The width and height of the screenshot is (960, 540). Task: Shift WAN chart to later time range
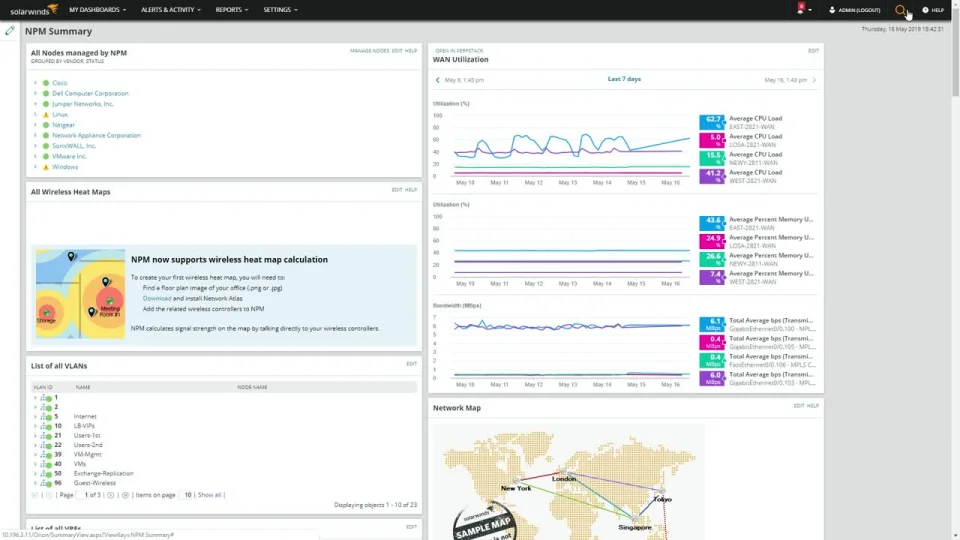(x=814, y=80)
